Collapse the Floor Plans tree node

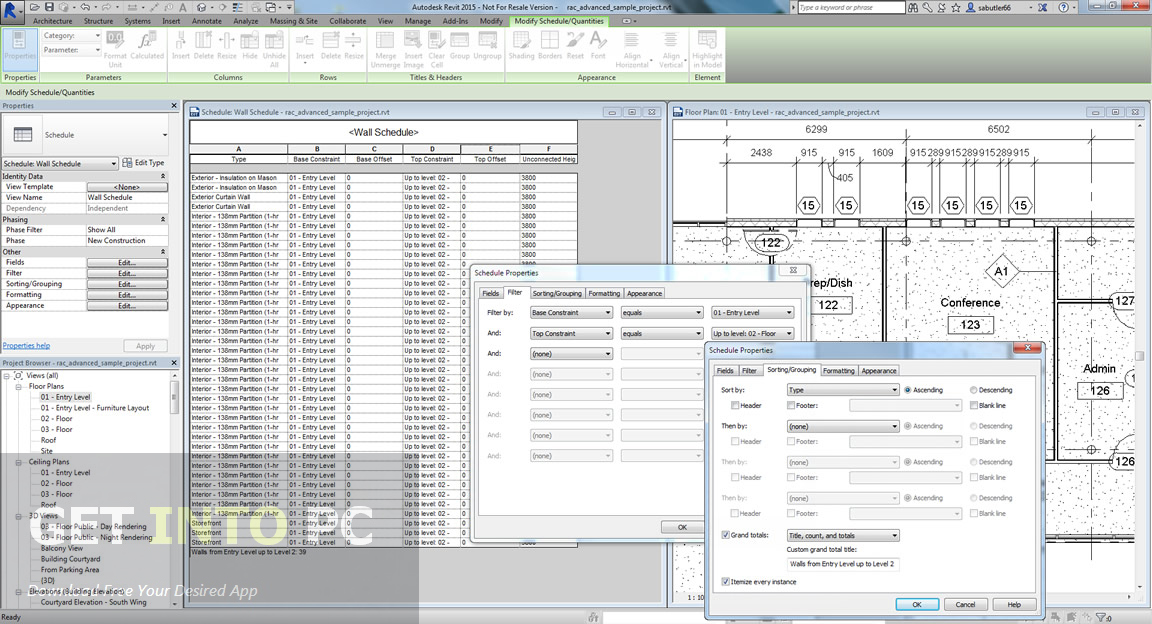[x=18, y=387]
